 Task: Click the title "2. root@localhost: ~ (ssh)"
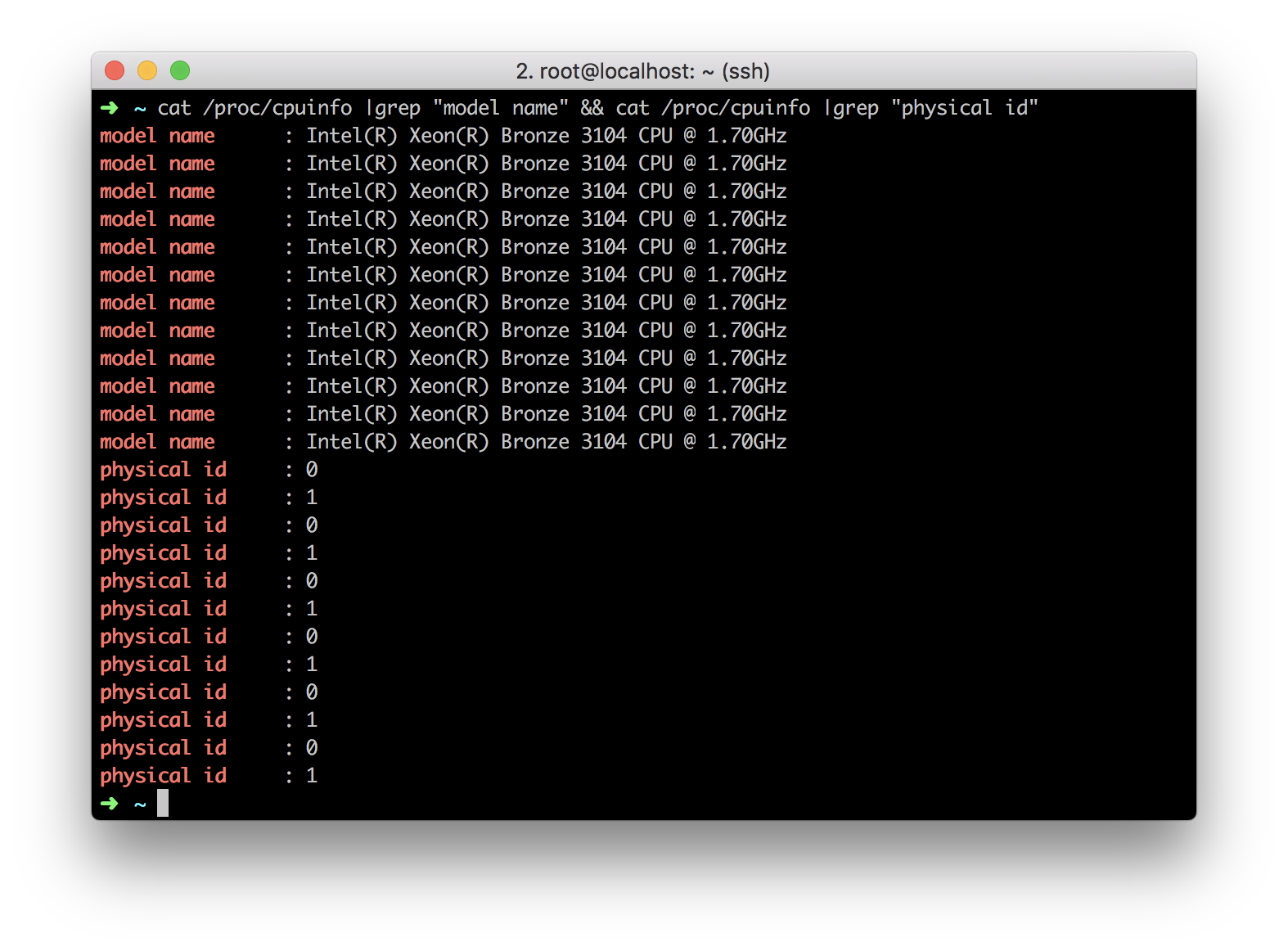tap(642, 72)
